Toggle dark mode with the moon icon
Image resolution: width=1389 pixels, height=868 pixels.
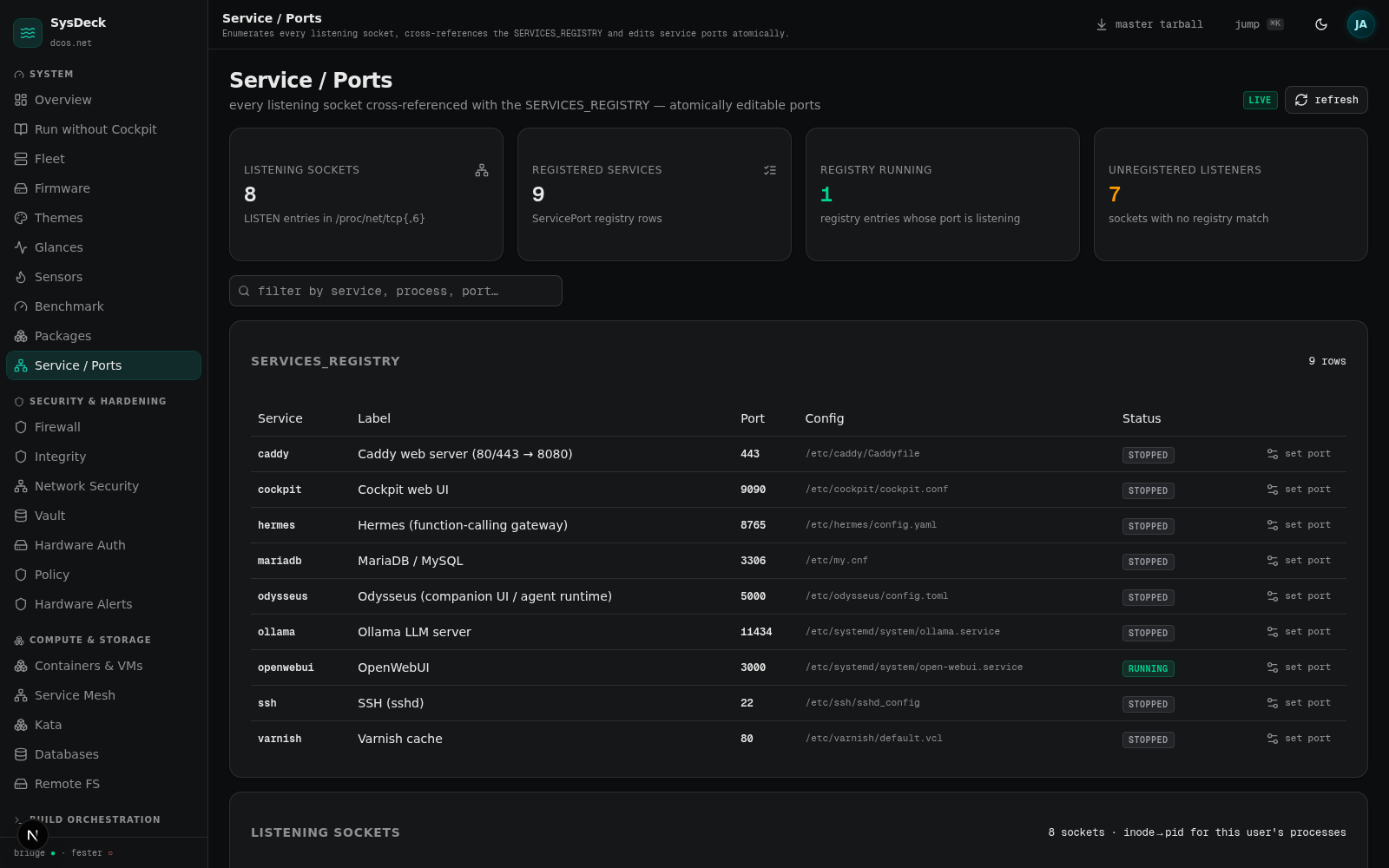1321,24
